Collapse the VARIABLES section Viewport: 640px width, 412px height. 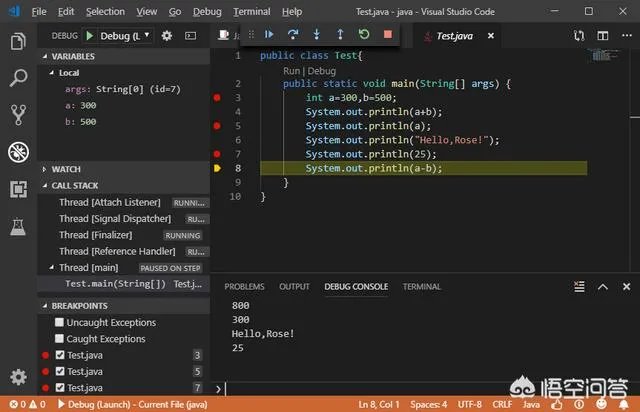(x=72, y=57)
